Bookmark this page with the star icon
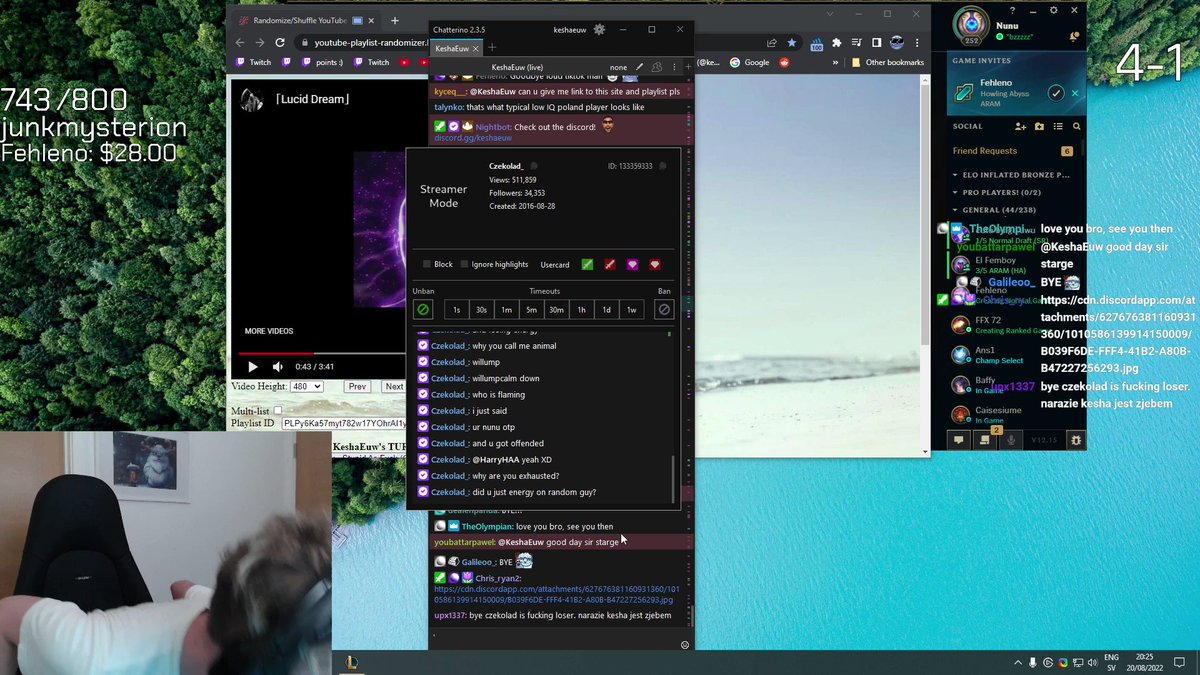The width and height of the screenshot is (1200, 675). pos(792,43)
